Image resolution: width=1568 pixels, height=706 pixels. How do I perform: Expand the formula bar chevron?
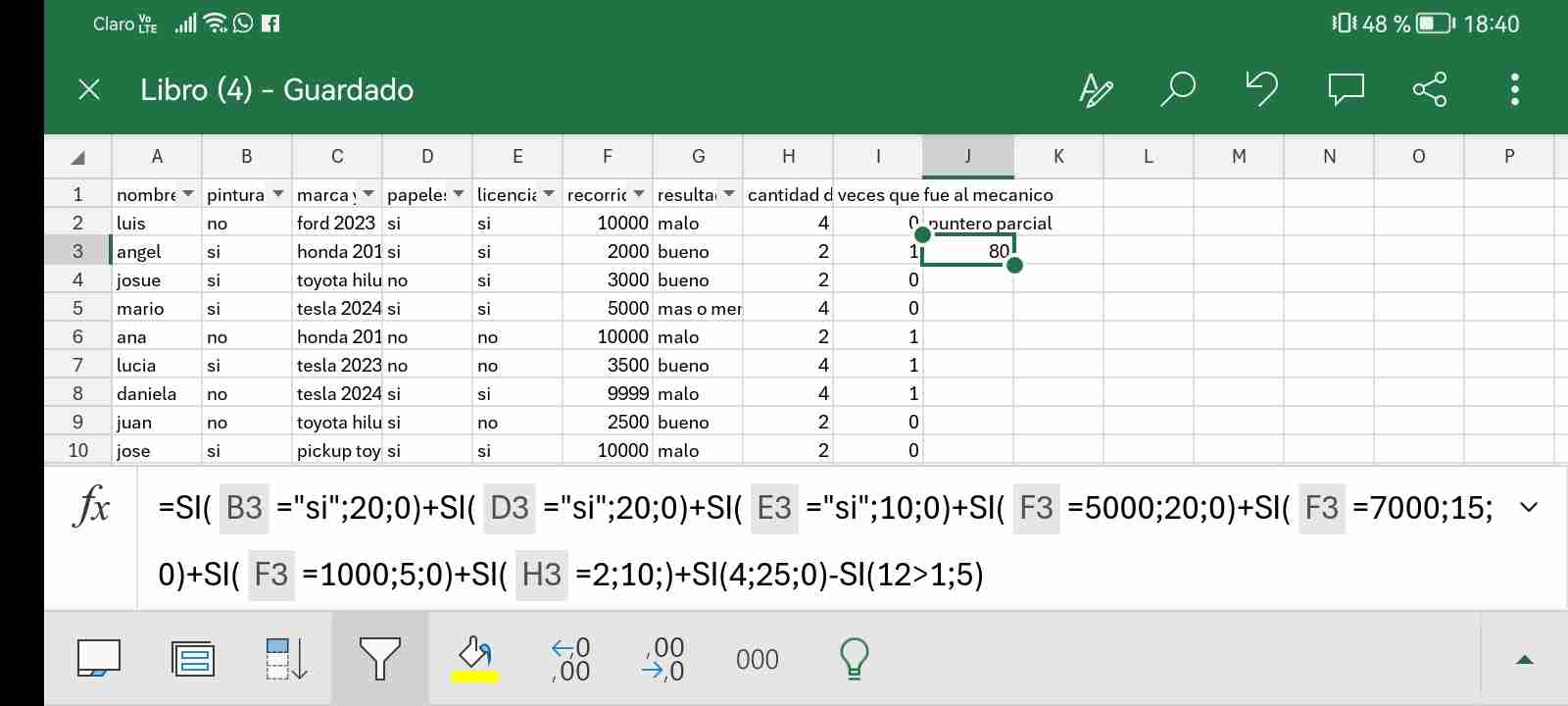point(1528,508)
